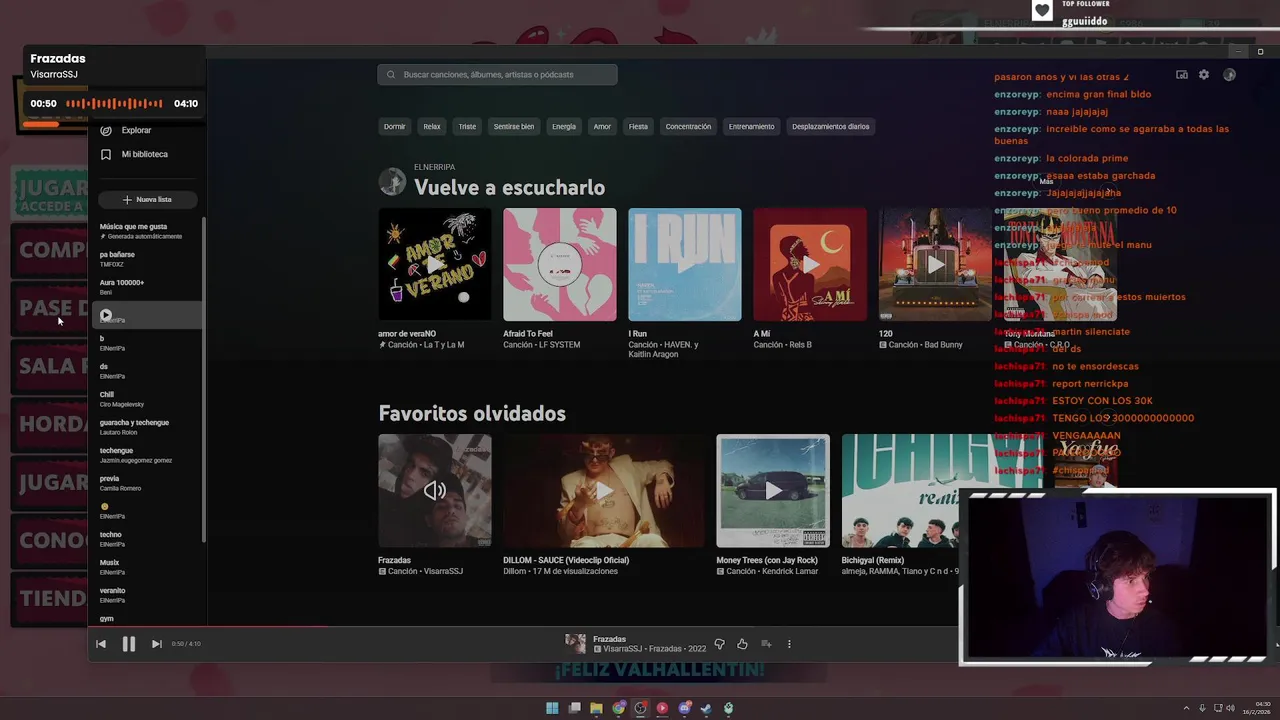Play the 120 song by Bad Bunny
1280x720 pixels.
(935, 264)
